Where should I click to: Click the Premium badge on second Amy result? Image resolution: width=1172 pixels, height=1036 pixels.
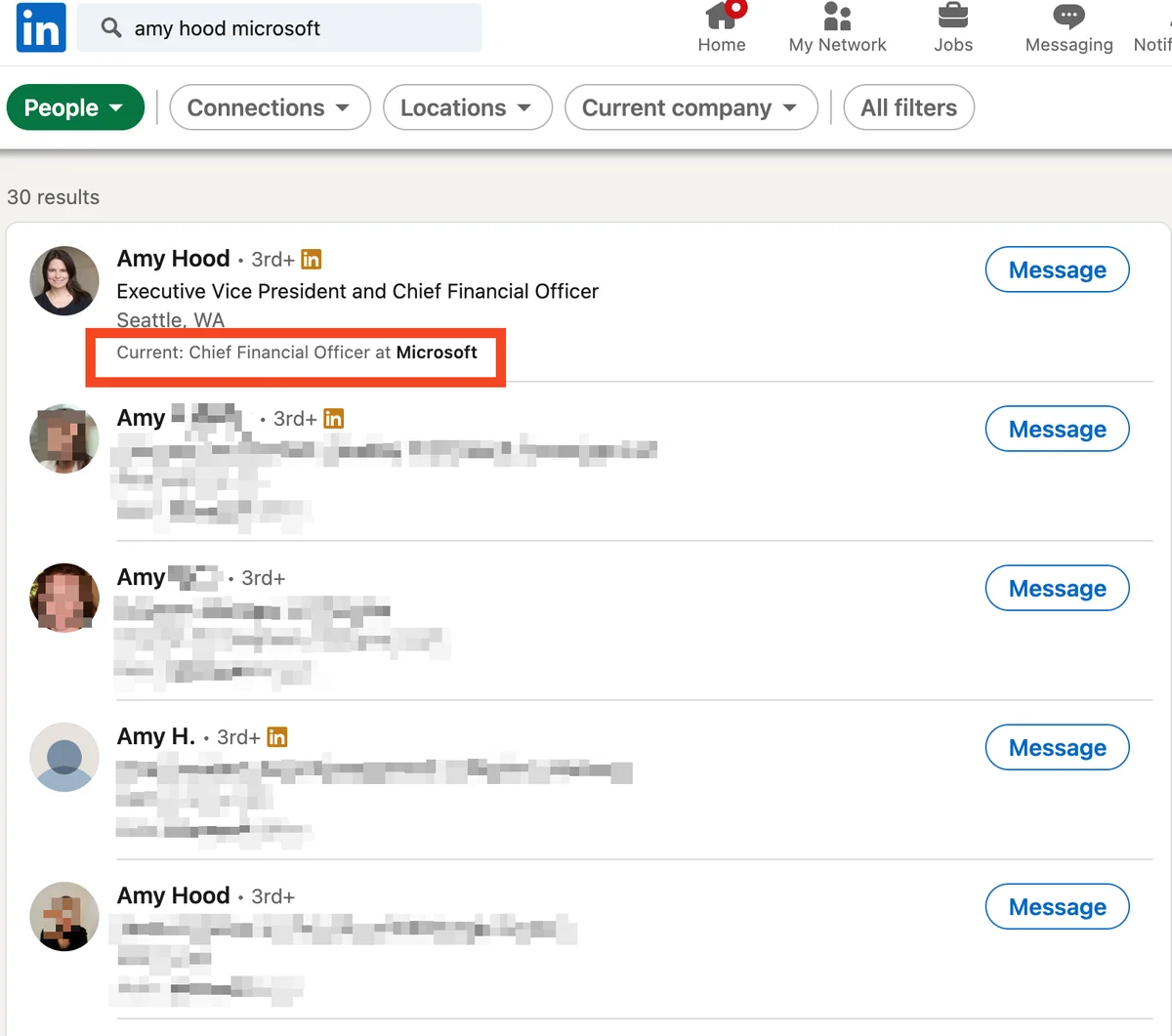(x=333, y=419)
